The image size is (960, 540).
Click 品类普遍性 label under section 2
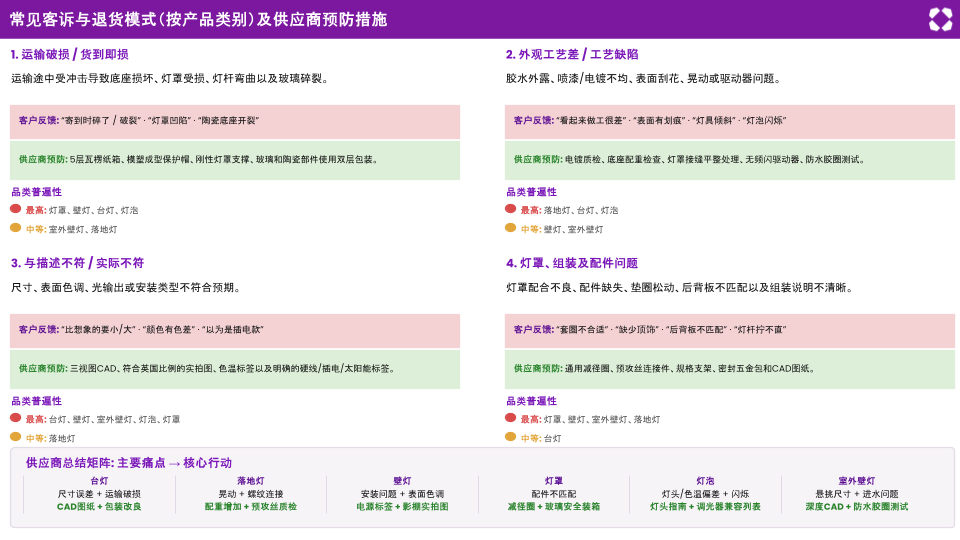531,192
